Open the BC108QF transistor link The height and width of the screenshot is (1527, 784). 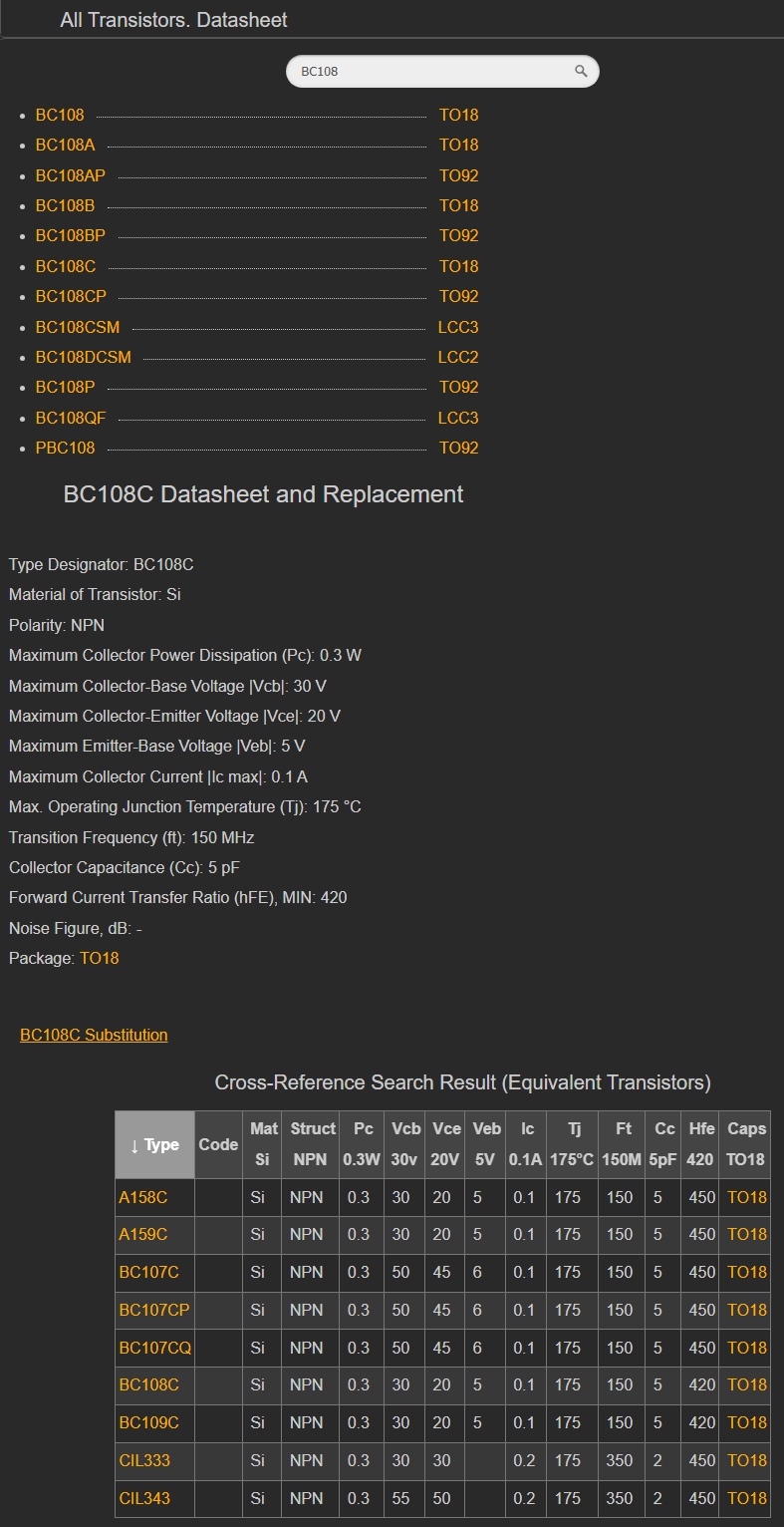point(71,418)
